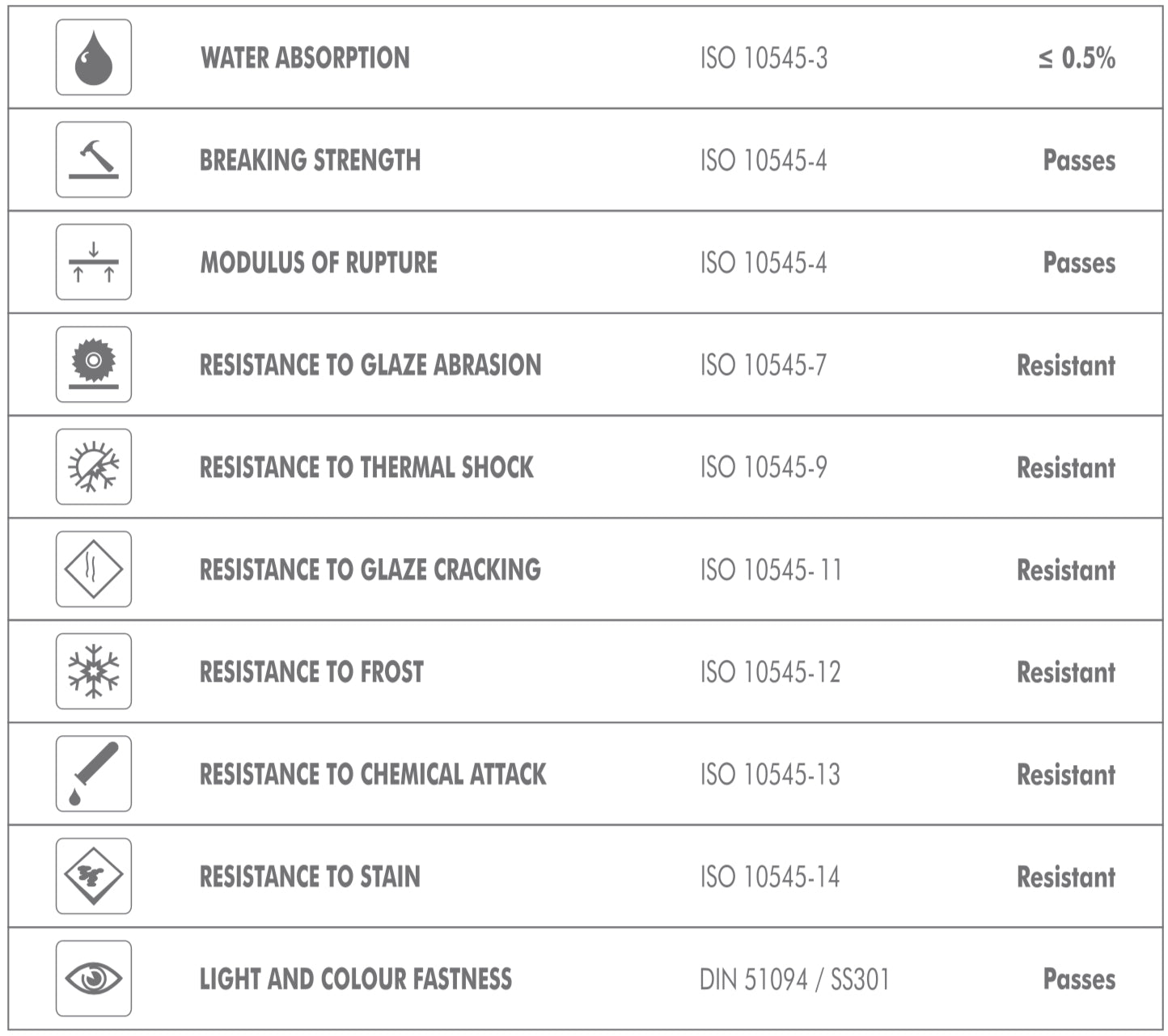The image size is (1168, 1036).
Task: Select the LIGHT AND COLOUR FASTNESS label
Action: [x=356, y=979]
